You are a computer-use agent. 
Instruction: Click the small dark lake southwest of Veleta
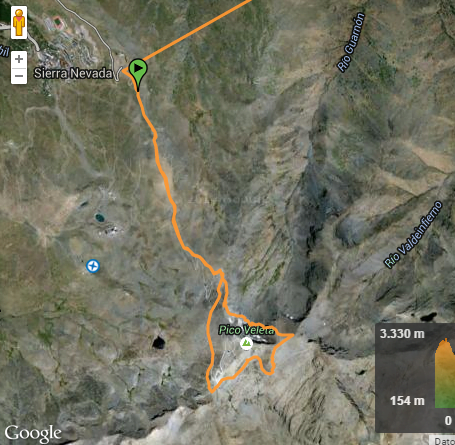158,342
